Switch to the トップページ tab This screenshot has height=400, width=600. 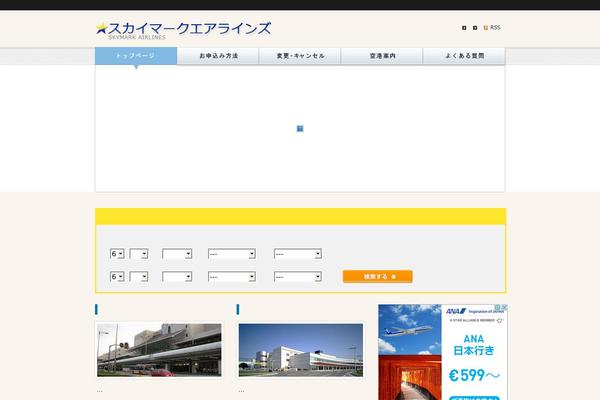[x=136, y=56]
